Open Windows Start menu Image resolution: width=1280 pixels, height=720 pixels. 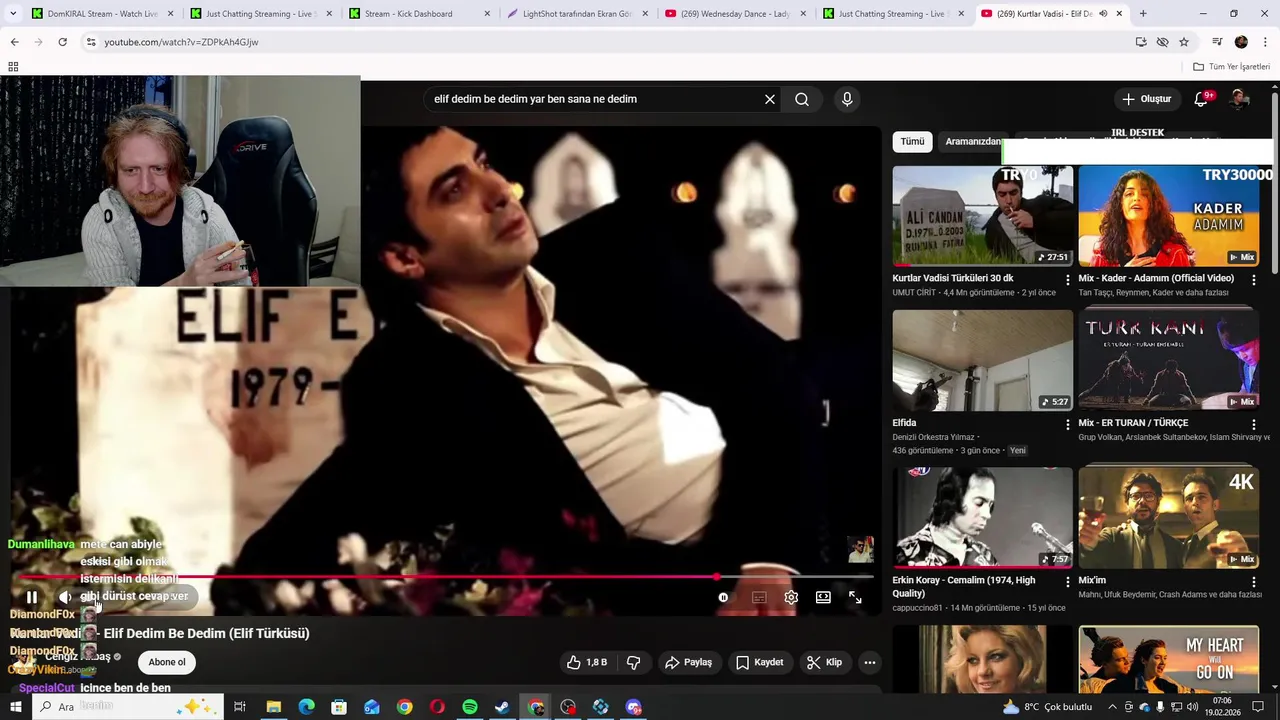pyautogui.click(x=15, y=707)
